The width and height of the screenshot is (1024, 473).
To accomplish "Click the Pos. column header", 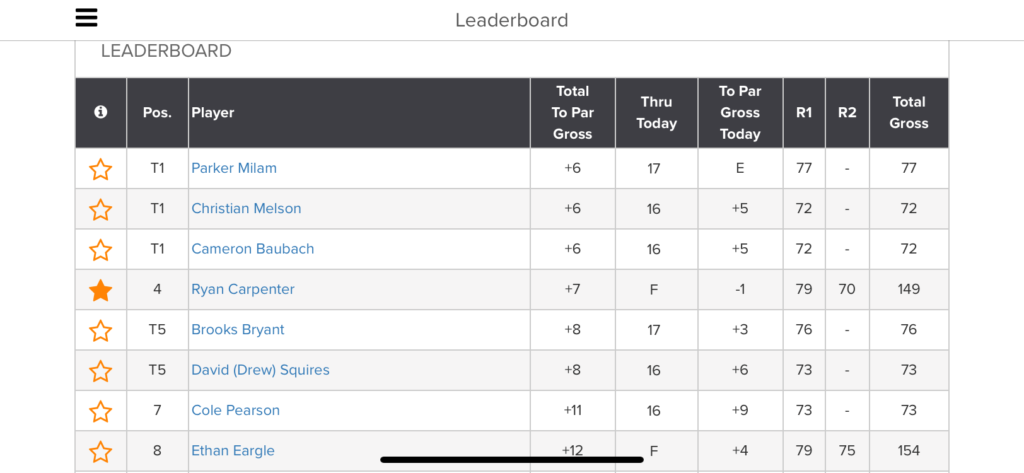I will tap(157, 113).
